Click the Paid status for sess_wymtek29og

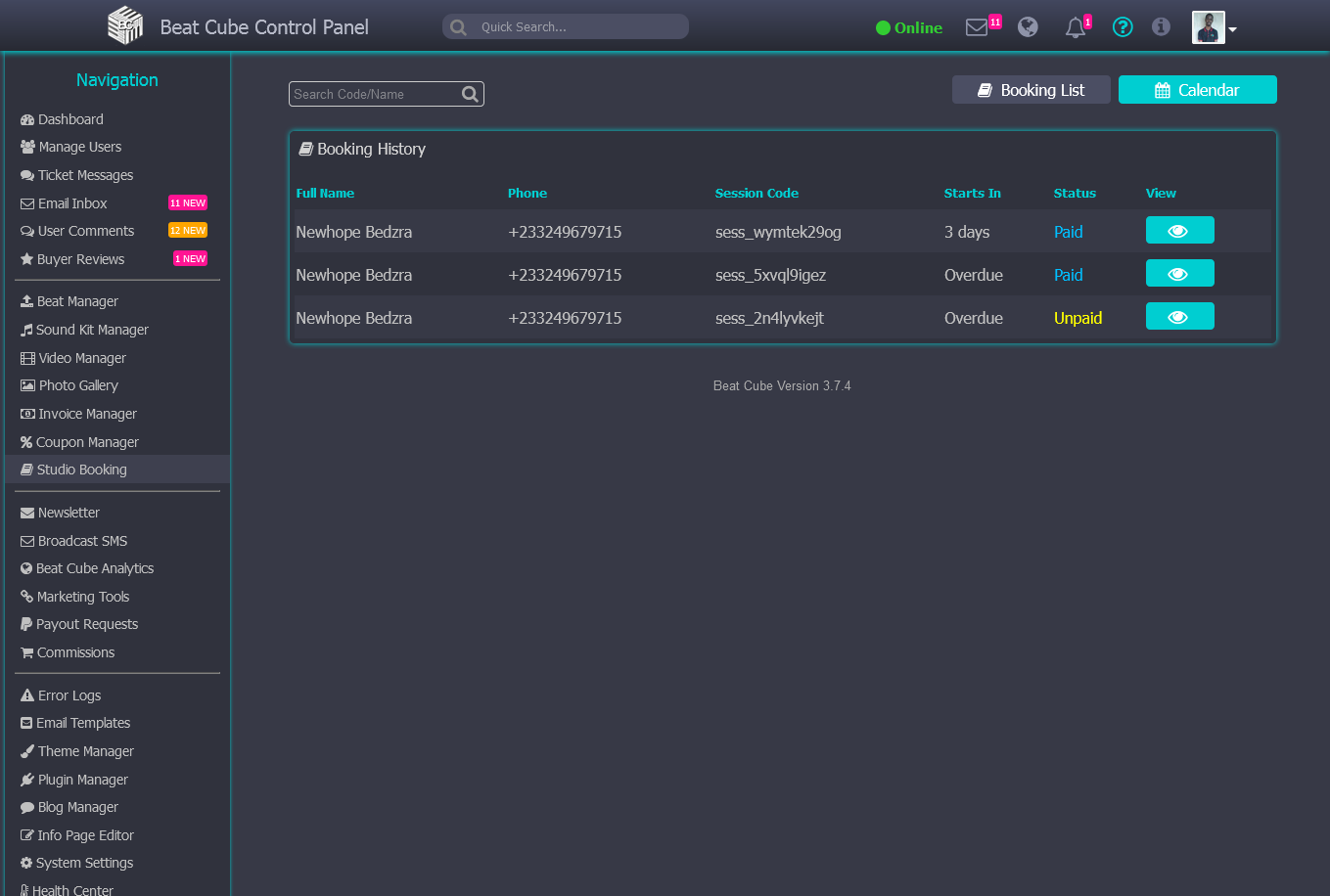tap(1069, 232)
